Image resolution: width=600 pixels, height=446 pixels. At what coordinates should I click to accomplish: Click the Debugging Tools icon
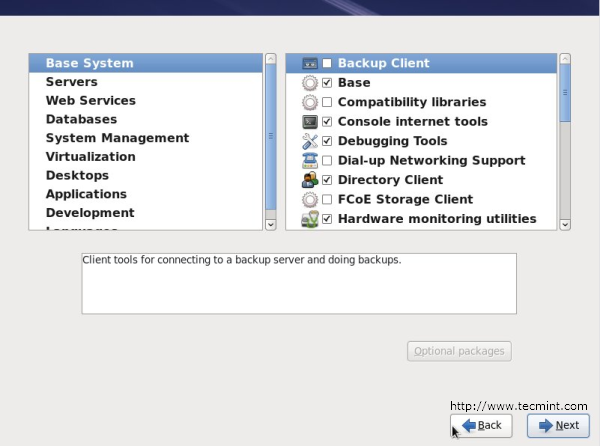(310, 141)
